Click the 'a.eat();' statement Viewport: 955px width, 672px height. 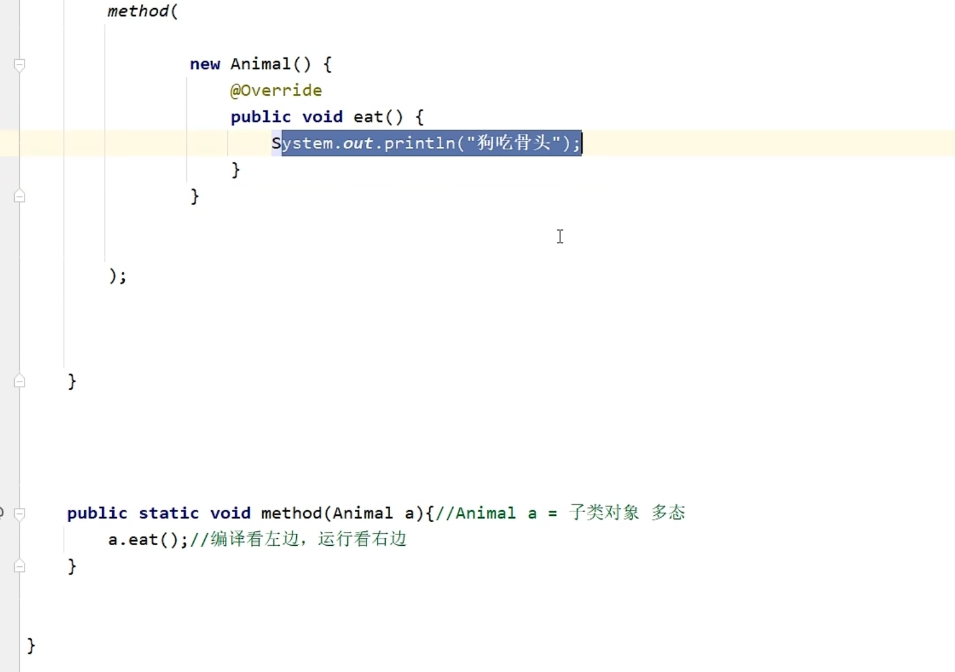tap(148, 540)
